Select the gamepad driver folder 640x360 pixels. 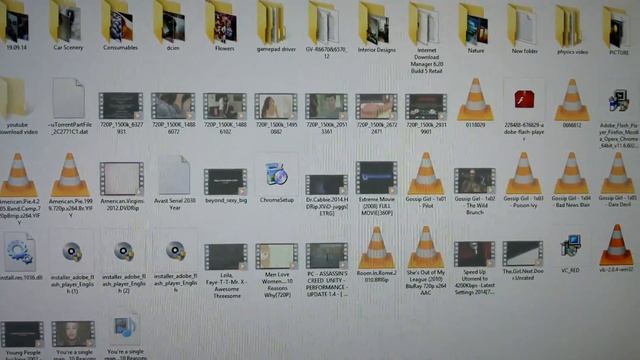pyautogui.click(x=273, y=23)
